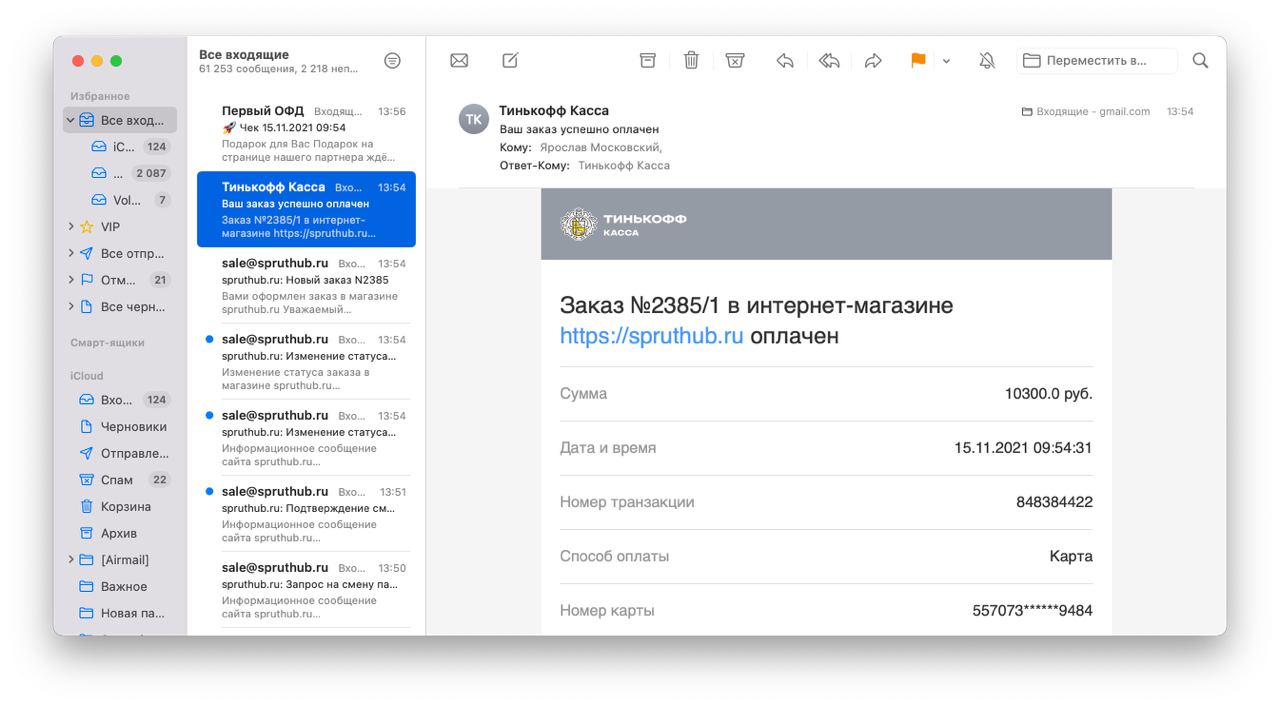Compose a new message
This screenshot has height=706, width=1280.
(510, 61)
